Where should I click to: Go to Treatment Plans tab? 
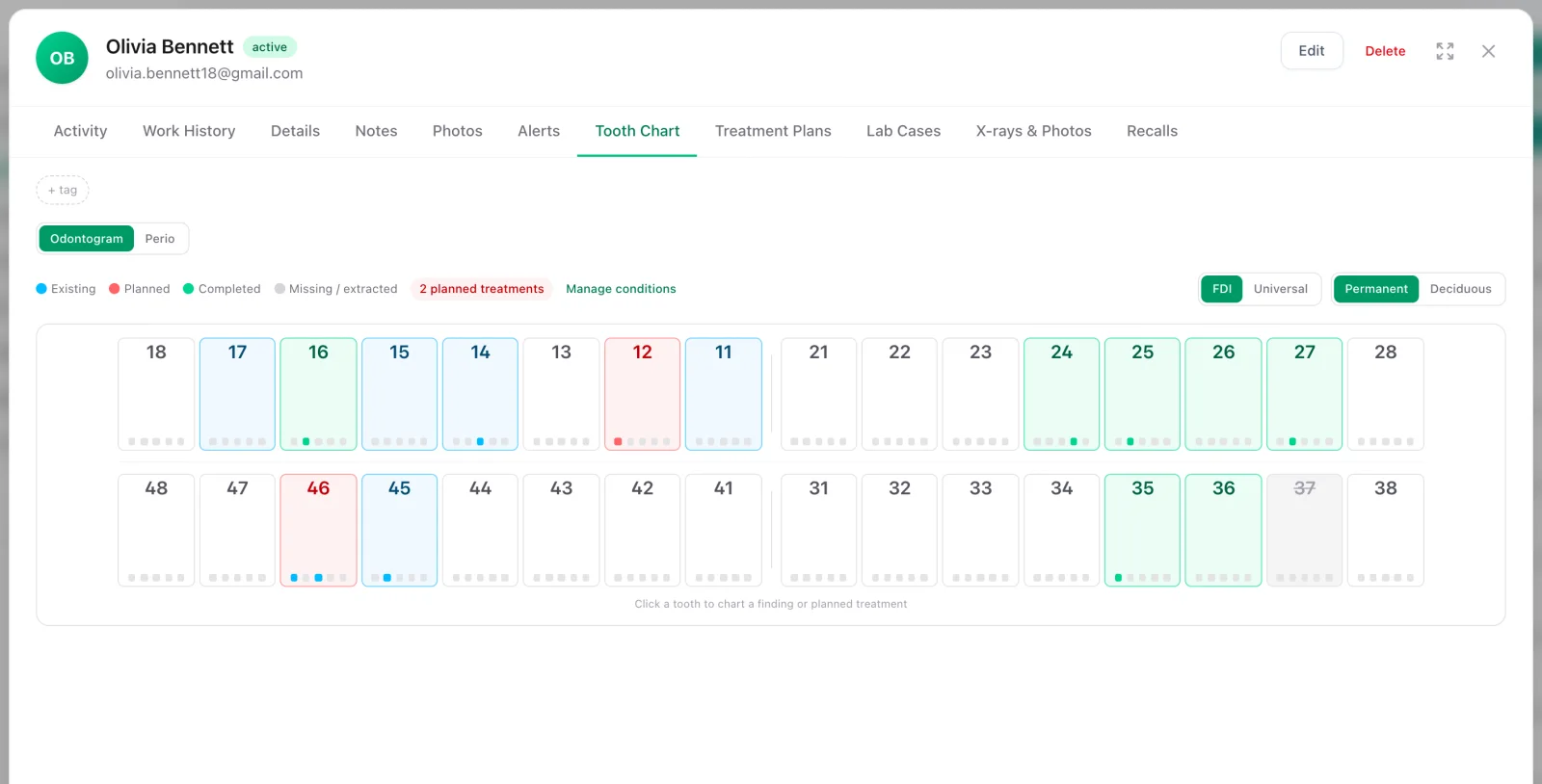point(773,131)
